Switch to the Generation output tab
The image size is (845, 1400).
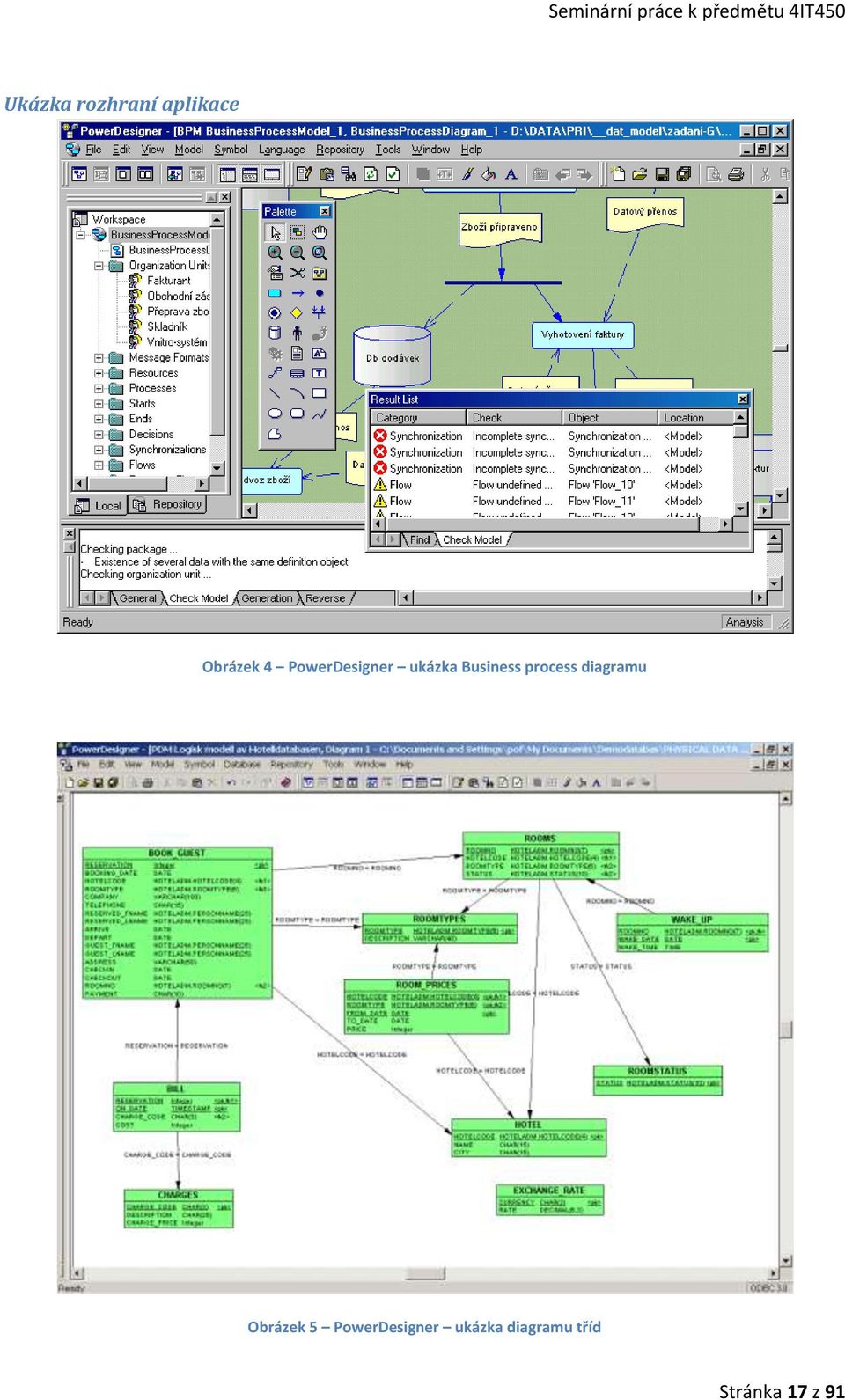(x=267, y=598)
